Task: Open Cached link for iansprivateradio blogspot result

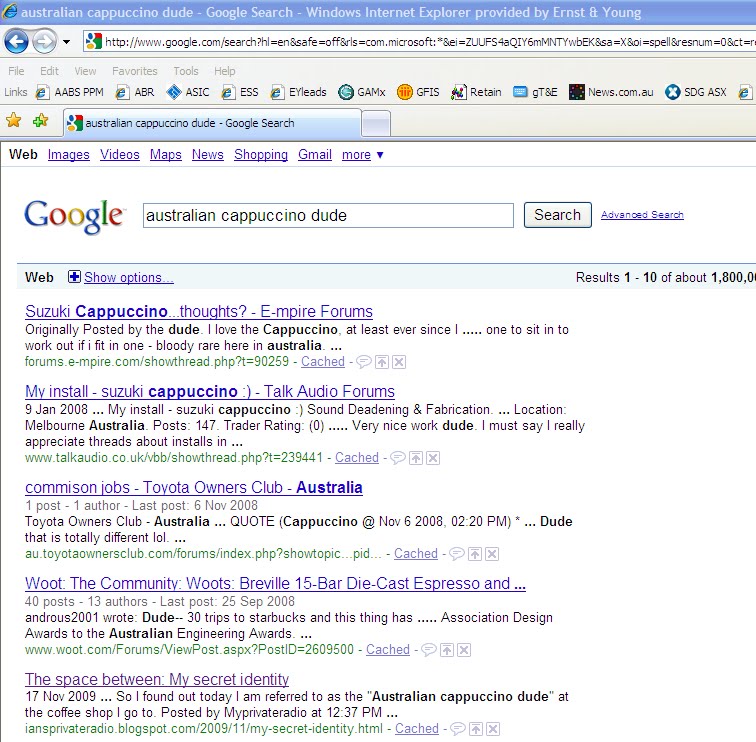Action: click(x=417, y=729)
